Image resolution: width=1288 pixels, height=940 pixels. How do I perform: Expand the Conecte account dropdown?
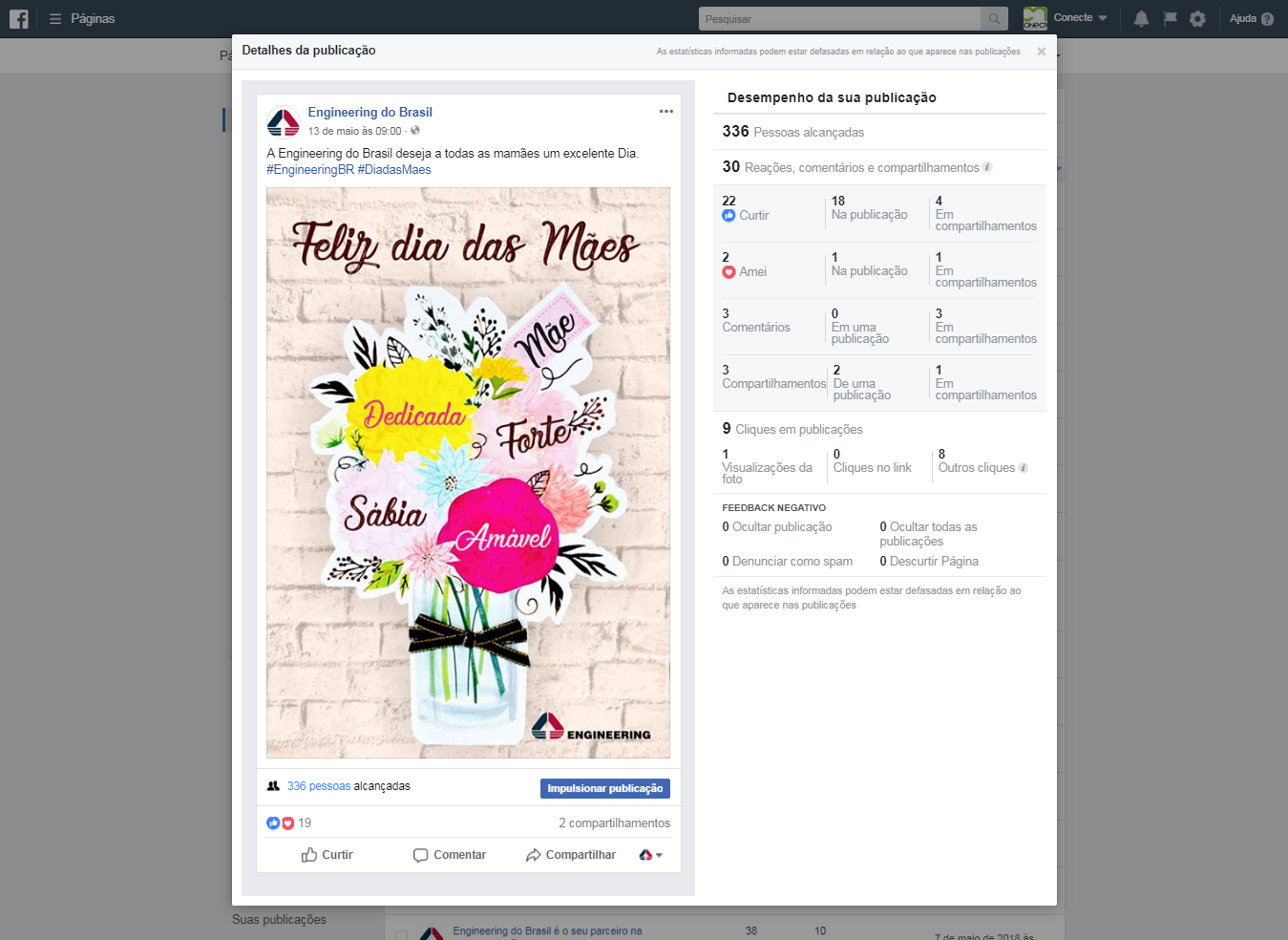point(1103,18)
